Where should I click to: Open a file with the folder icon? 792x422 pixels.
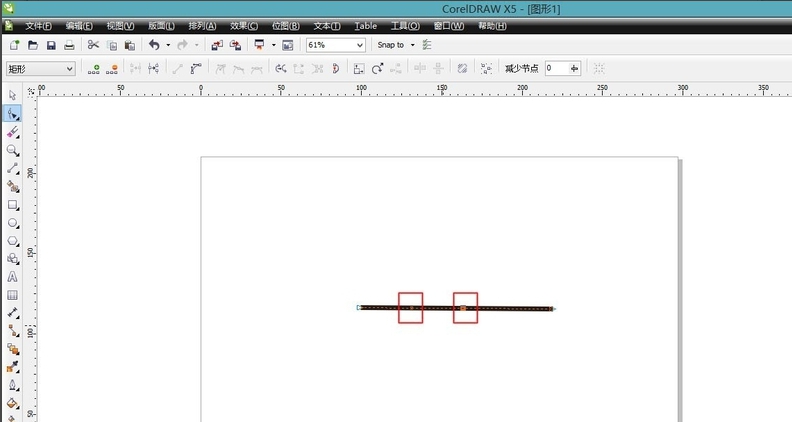click(33, 45)
